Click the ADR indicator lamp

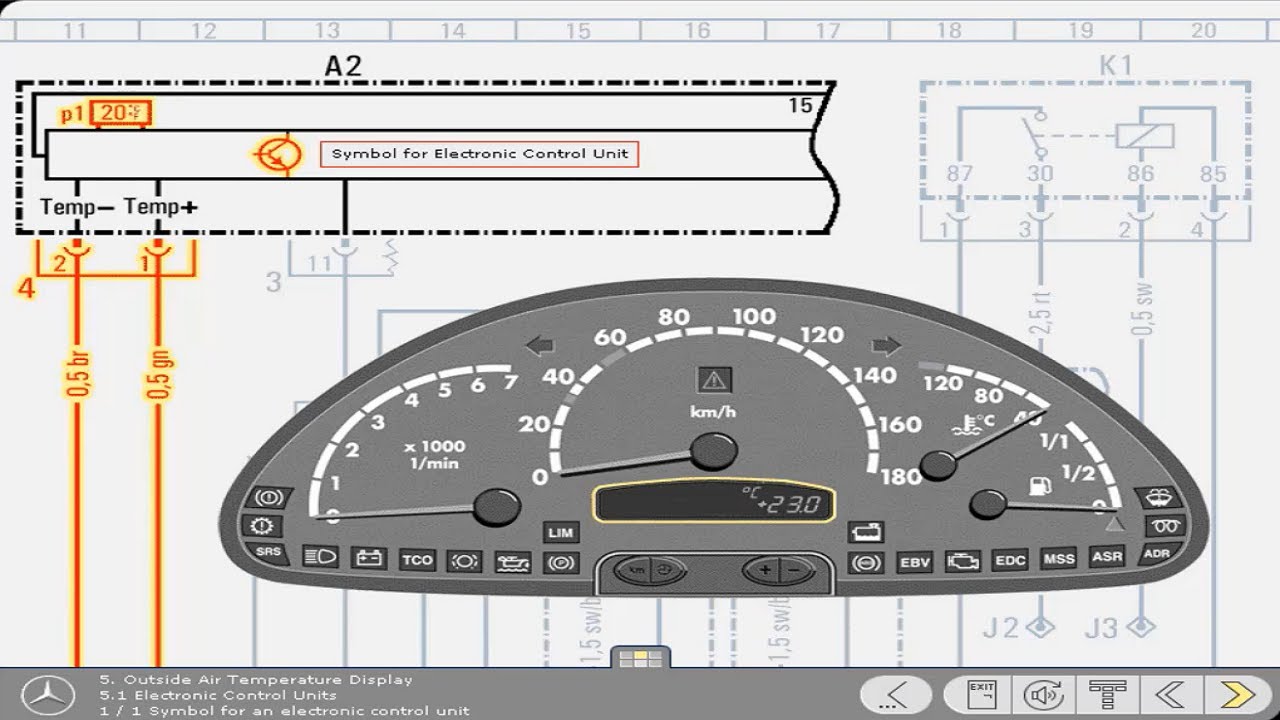[1157, 552]
